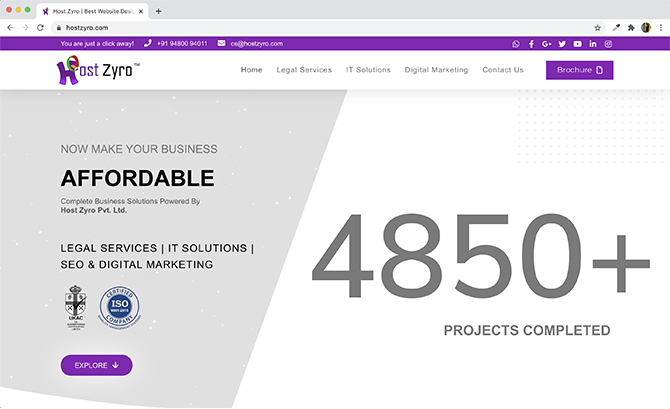Click the ISO Certified Company badge

coord(120,307)
